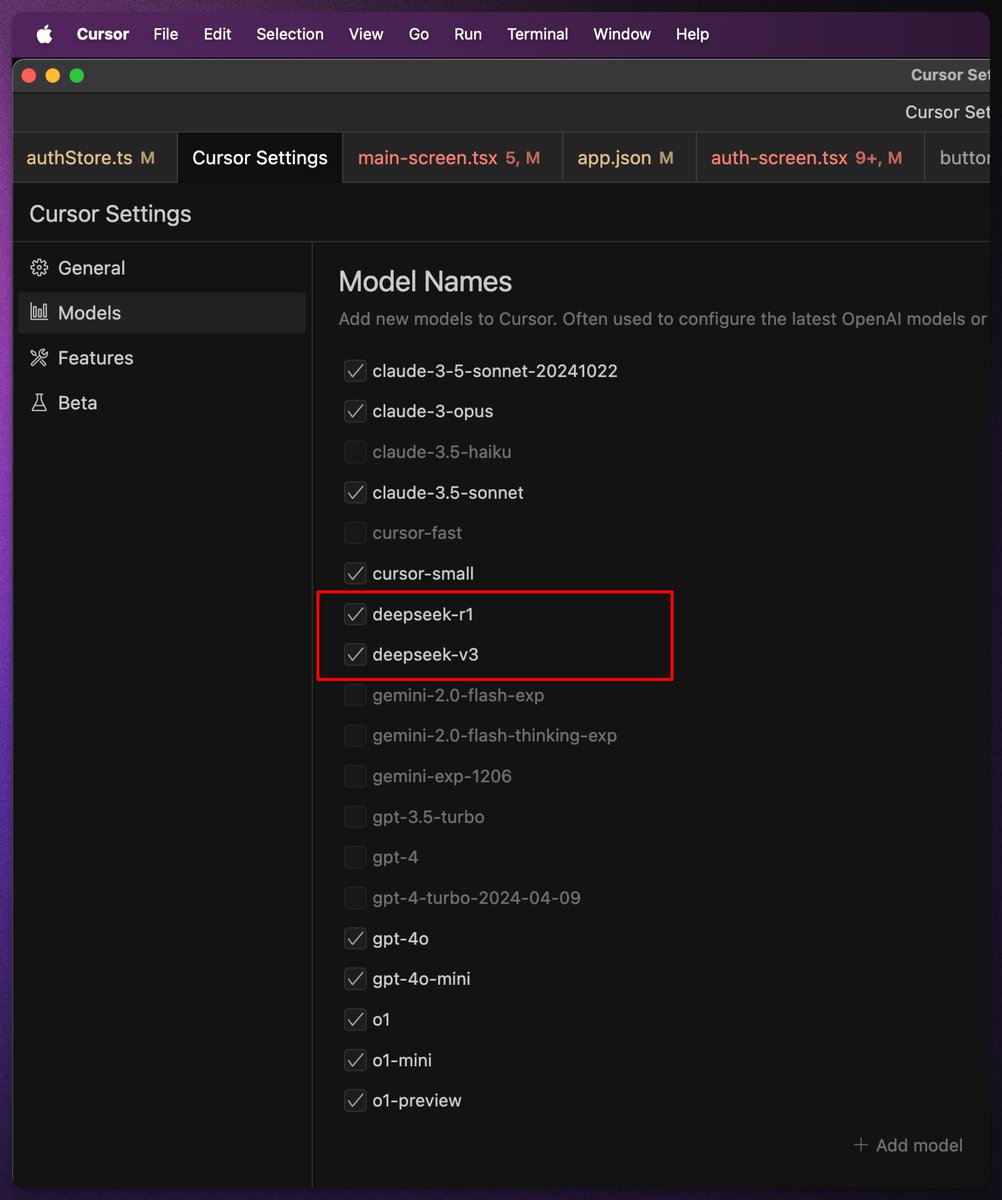
Task: Uncheck the gpt-4o model checkbox
Action: pos(355,938)
